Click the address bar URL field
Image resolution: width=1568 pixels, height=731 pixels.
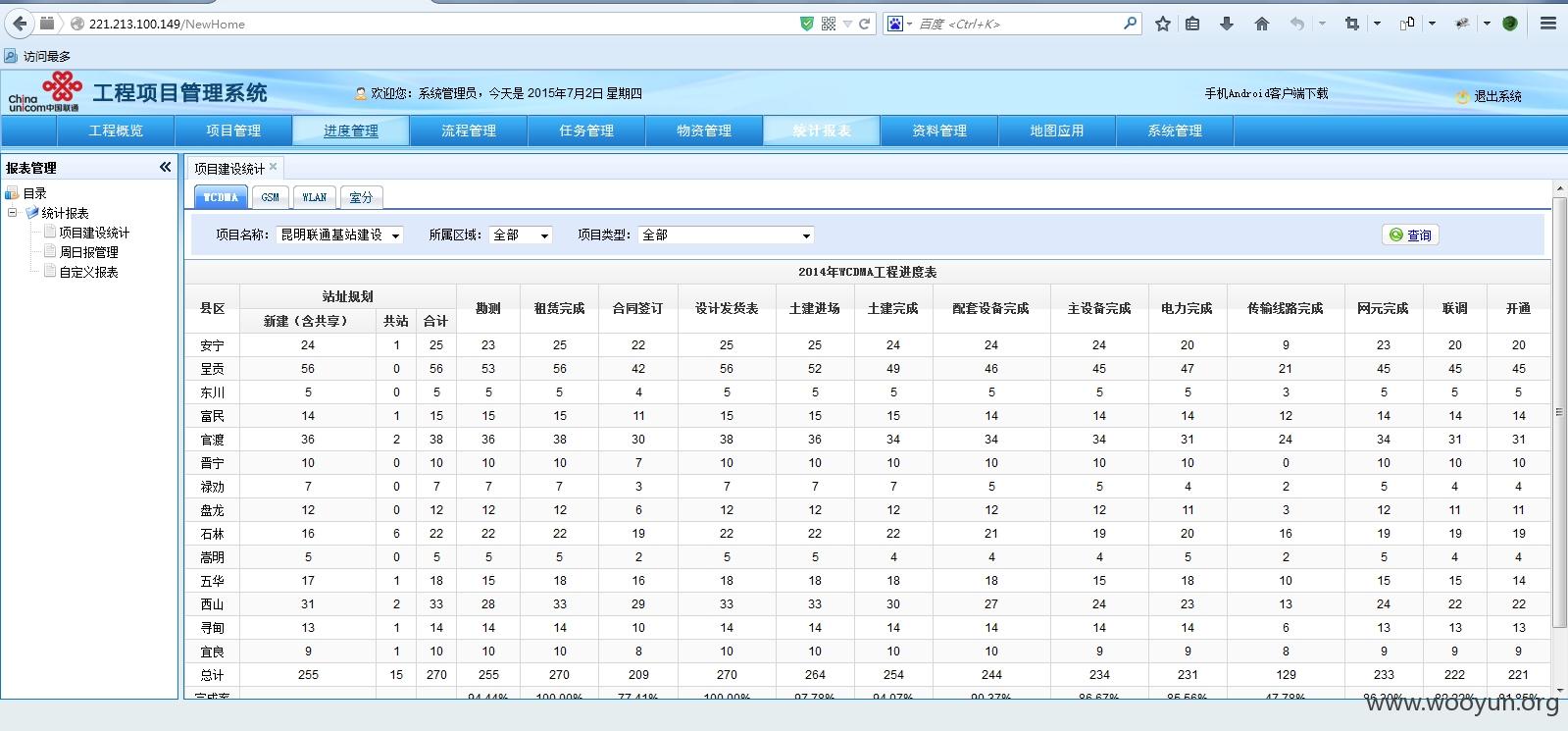(x=441, y=24)
